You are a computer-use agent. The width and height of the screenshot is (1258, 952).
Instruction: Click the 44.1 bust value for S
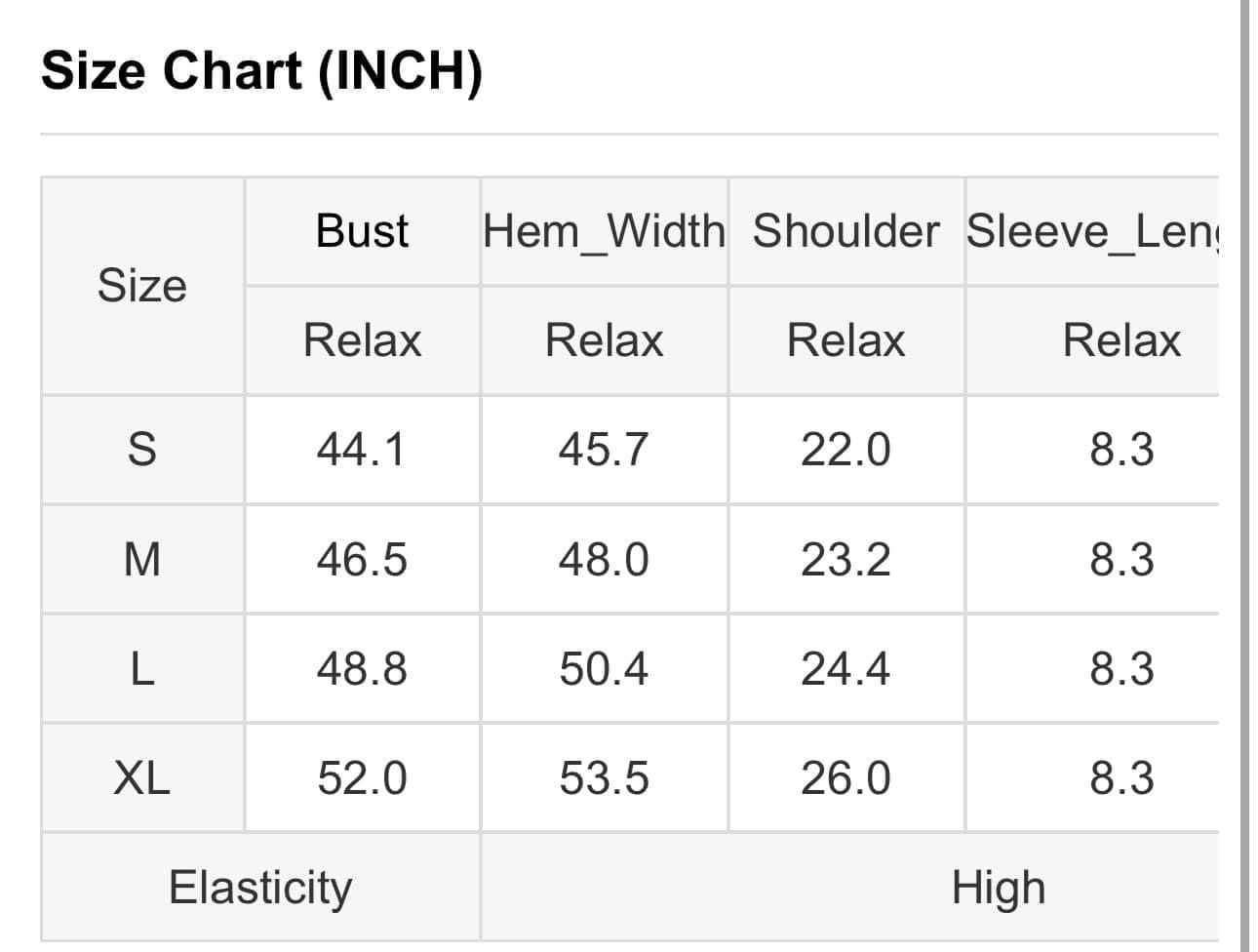click(362, 450)
